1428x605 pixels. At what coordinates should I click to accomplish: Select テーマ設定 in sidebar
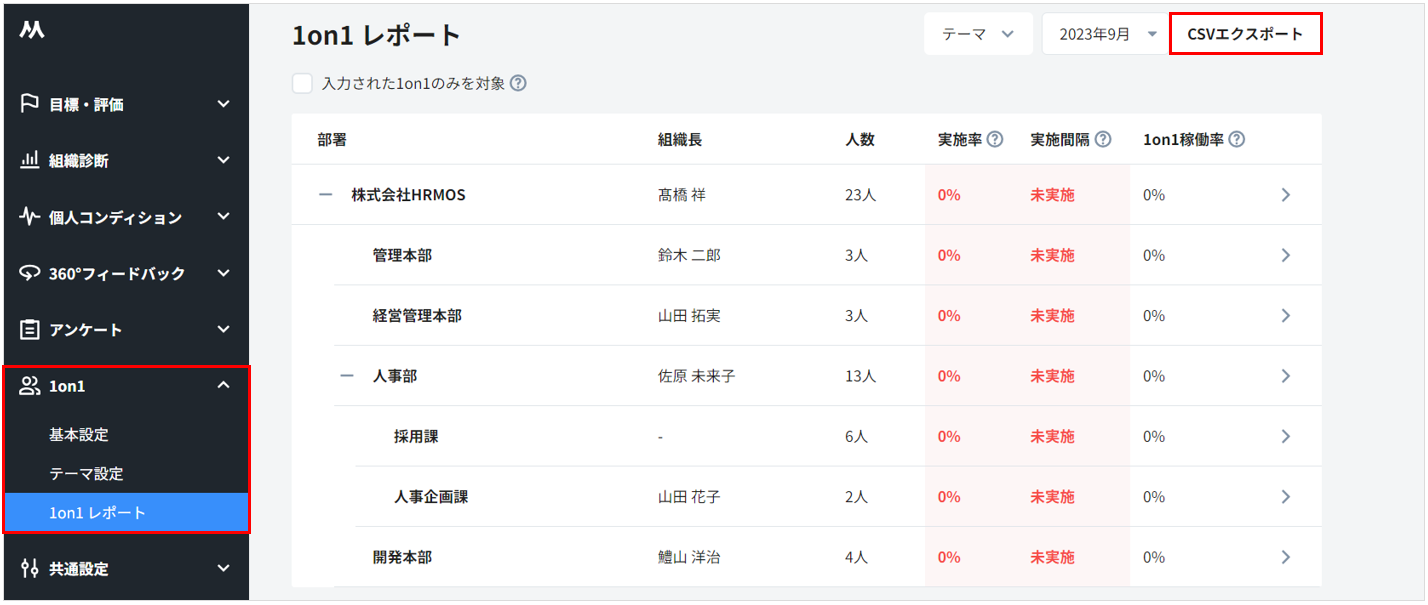click(86, 474)
